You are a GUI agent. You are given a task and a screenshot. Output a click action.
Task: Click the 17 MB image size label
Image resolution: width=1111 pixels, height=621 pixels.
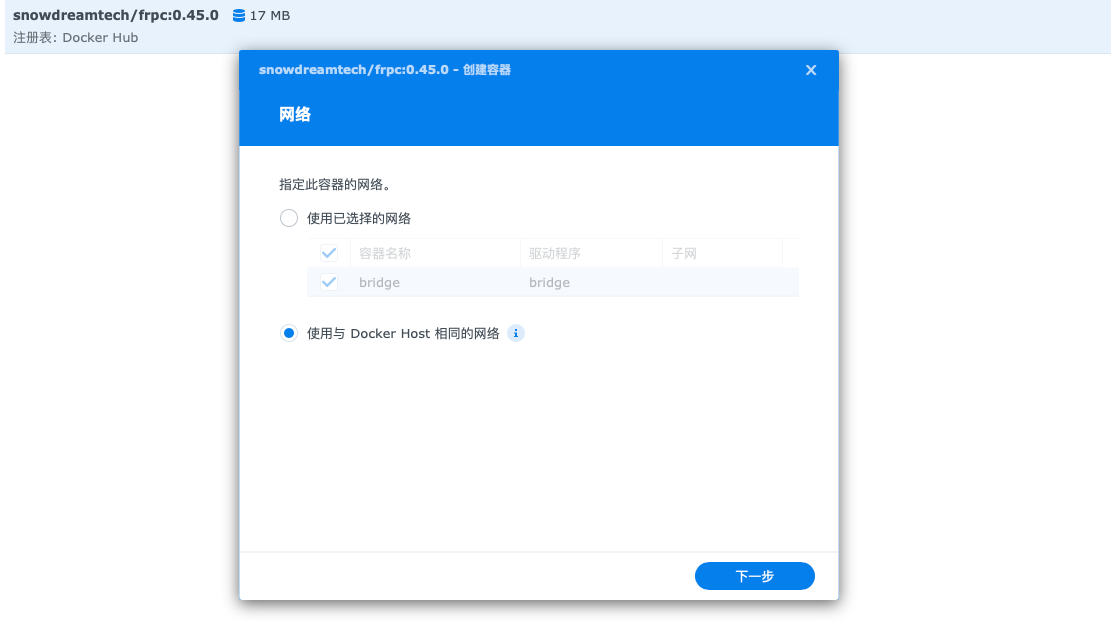(x=270, y=16)
